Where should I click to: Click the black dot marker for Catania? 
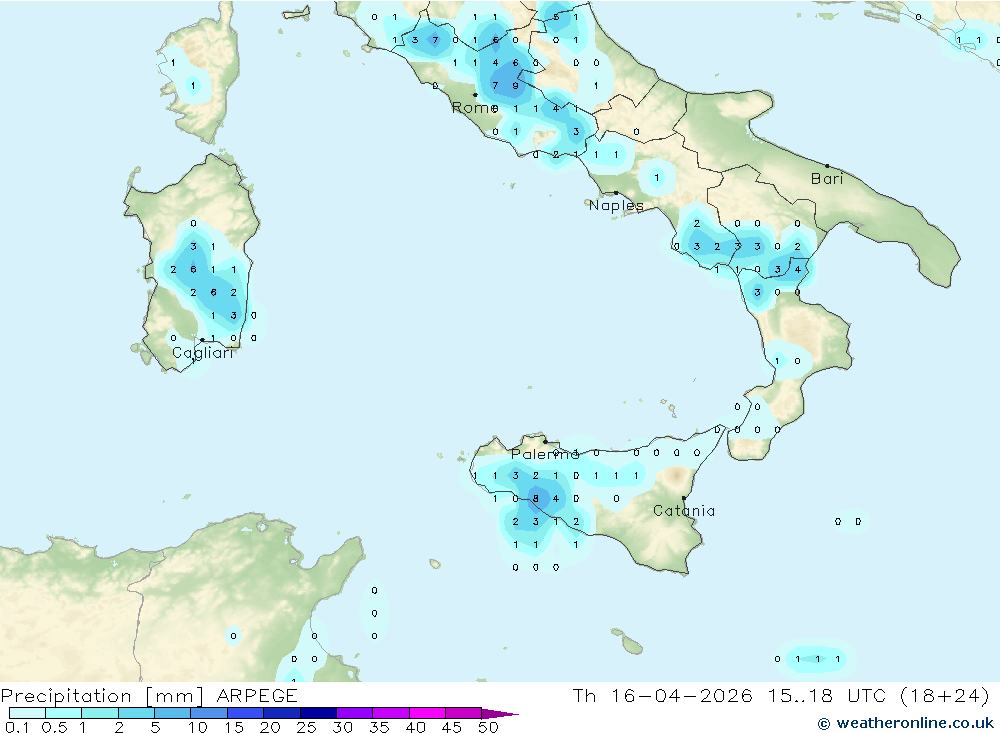click(x=684, y=498)
